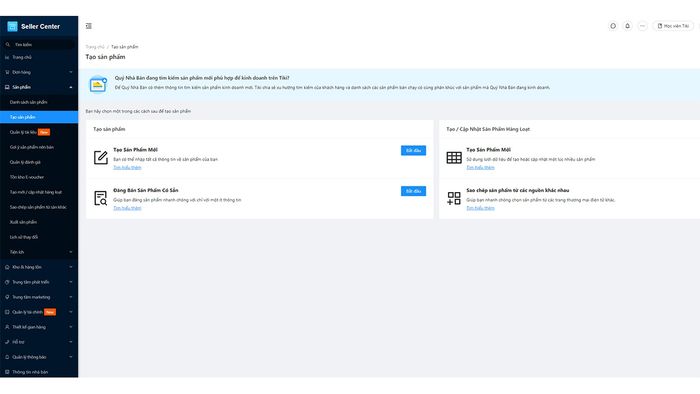Open Gợi ý sản phẩm nên bán

tap(39, 147)
